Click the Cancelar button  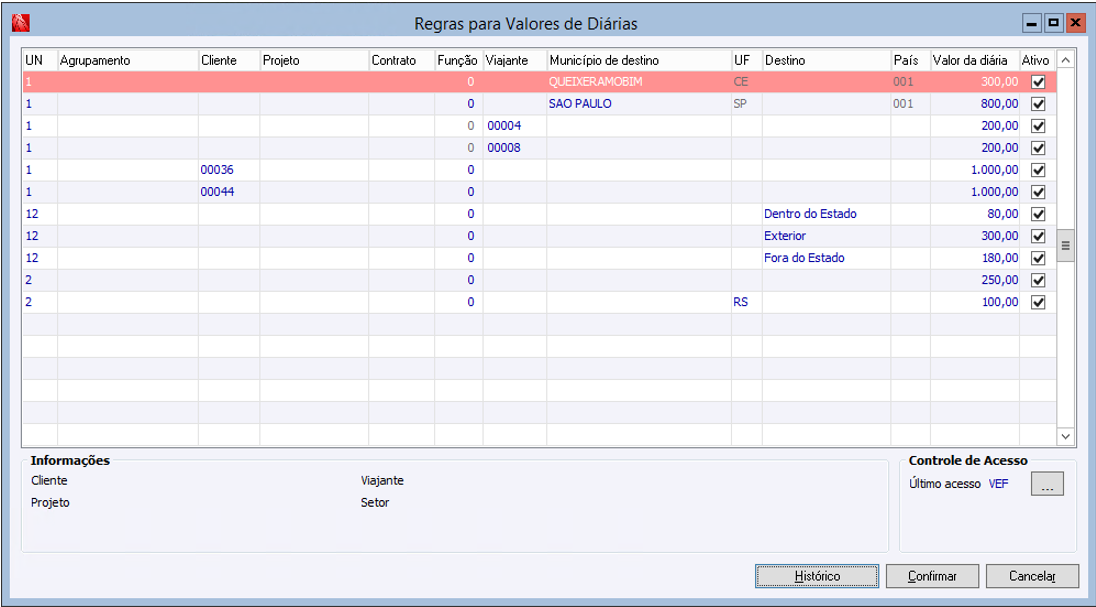click(1032, 576)
